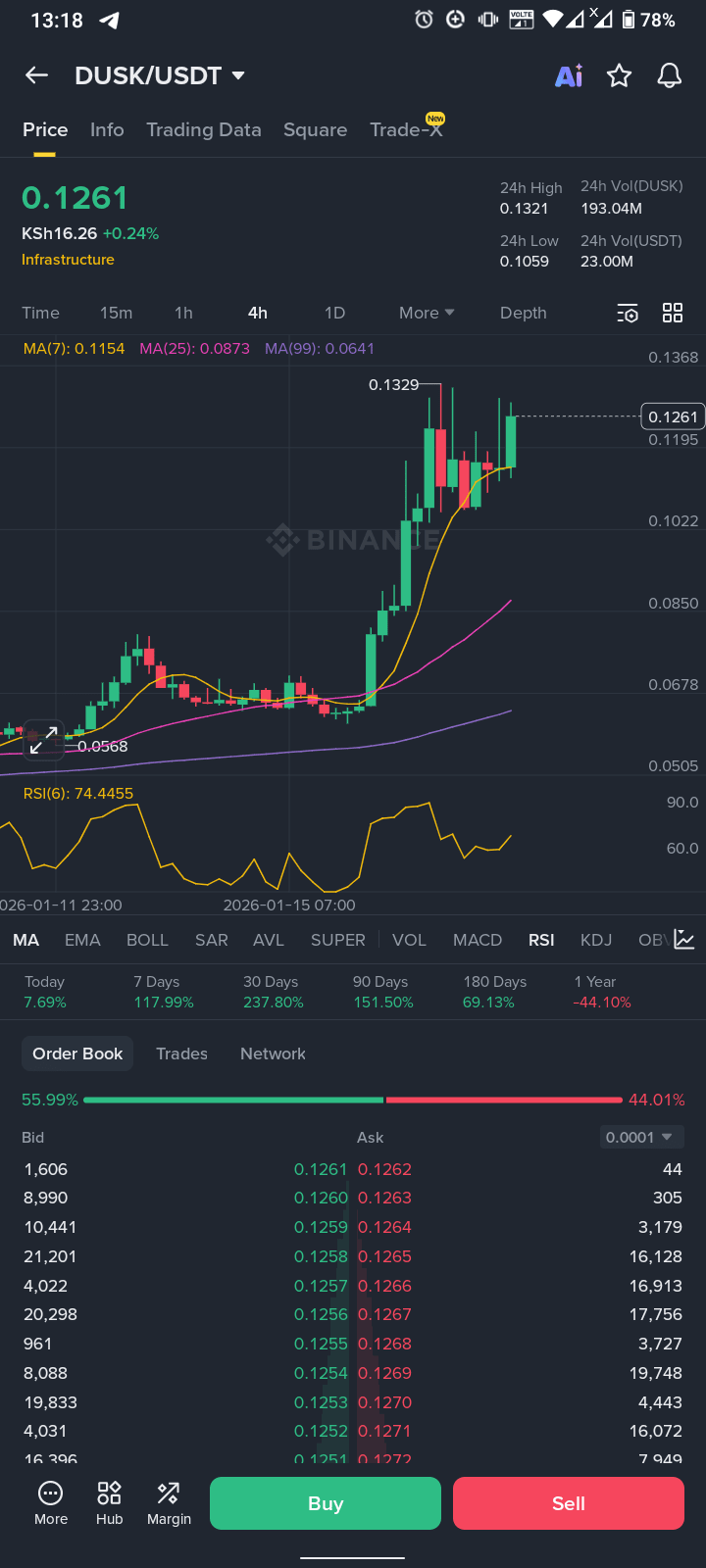The height and width of the screenshot is (1568, 706).
Task: Toggle the MA indicator
Action: 25,940
